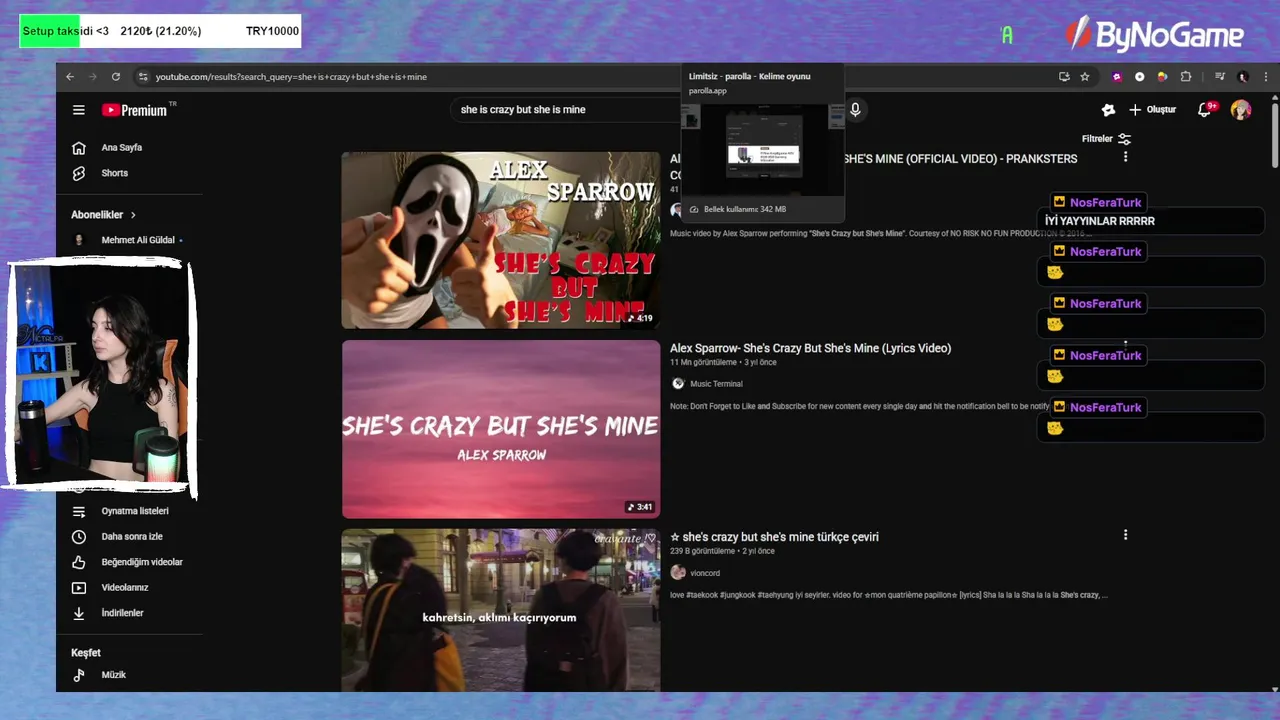Click the Oluştur create button
Image resolution: width=1280 pixels, height=720 pixels.
1153,110
